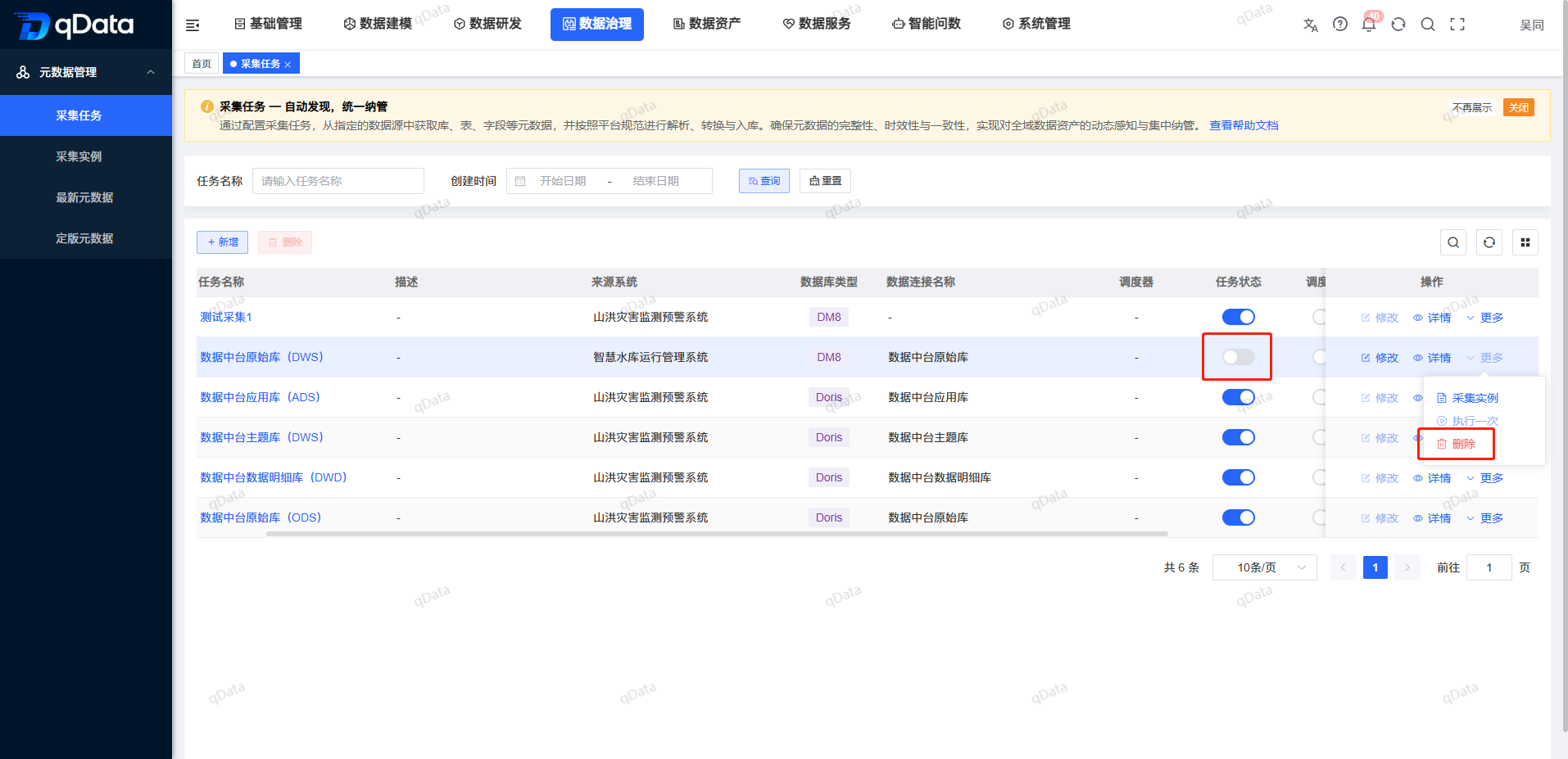Expand 更多 for 数据中台原始库（ODS） row
This screenshot has width=1568, height=759.
(x=1484, y=518)
